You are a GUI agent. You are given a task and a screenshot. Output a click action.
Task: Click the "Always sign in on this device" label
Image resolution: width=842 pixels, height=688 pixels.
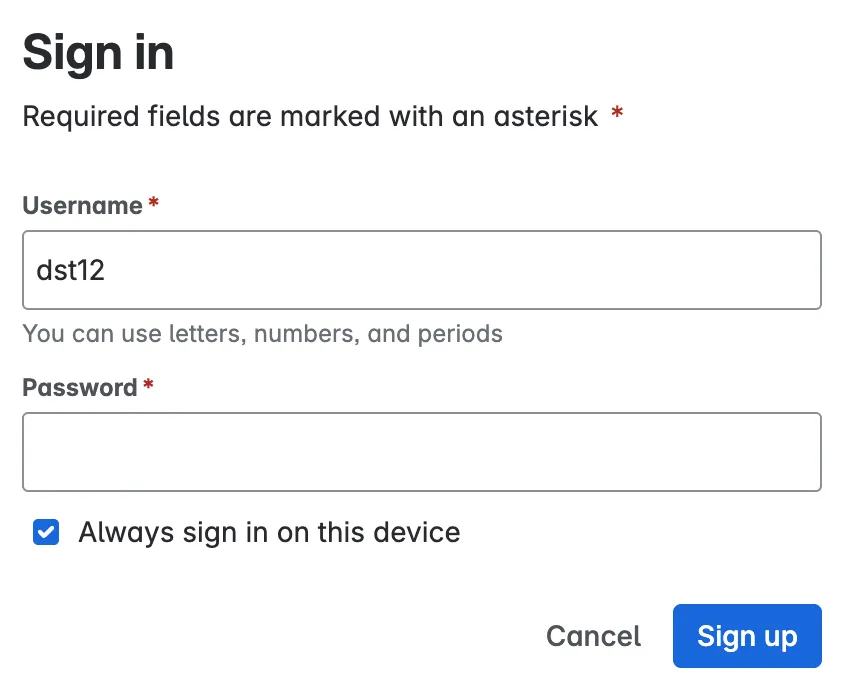click(x=269, y=533)
